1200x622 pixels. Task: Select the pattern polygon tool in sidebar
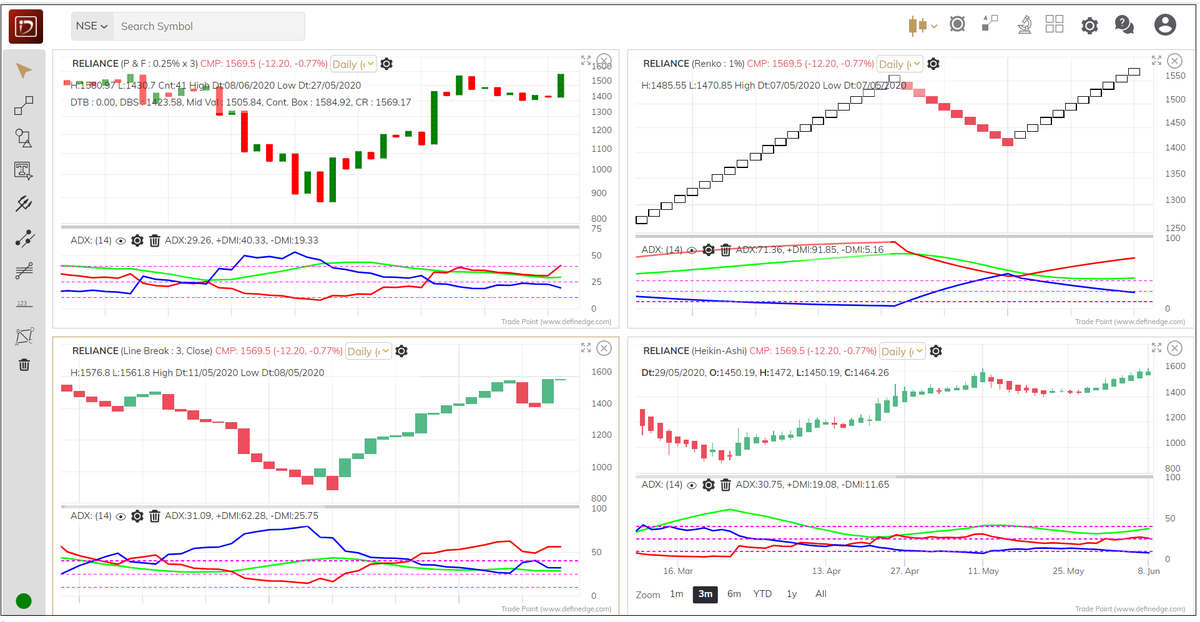[x=24, y=337]
